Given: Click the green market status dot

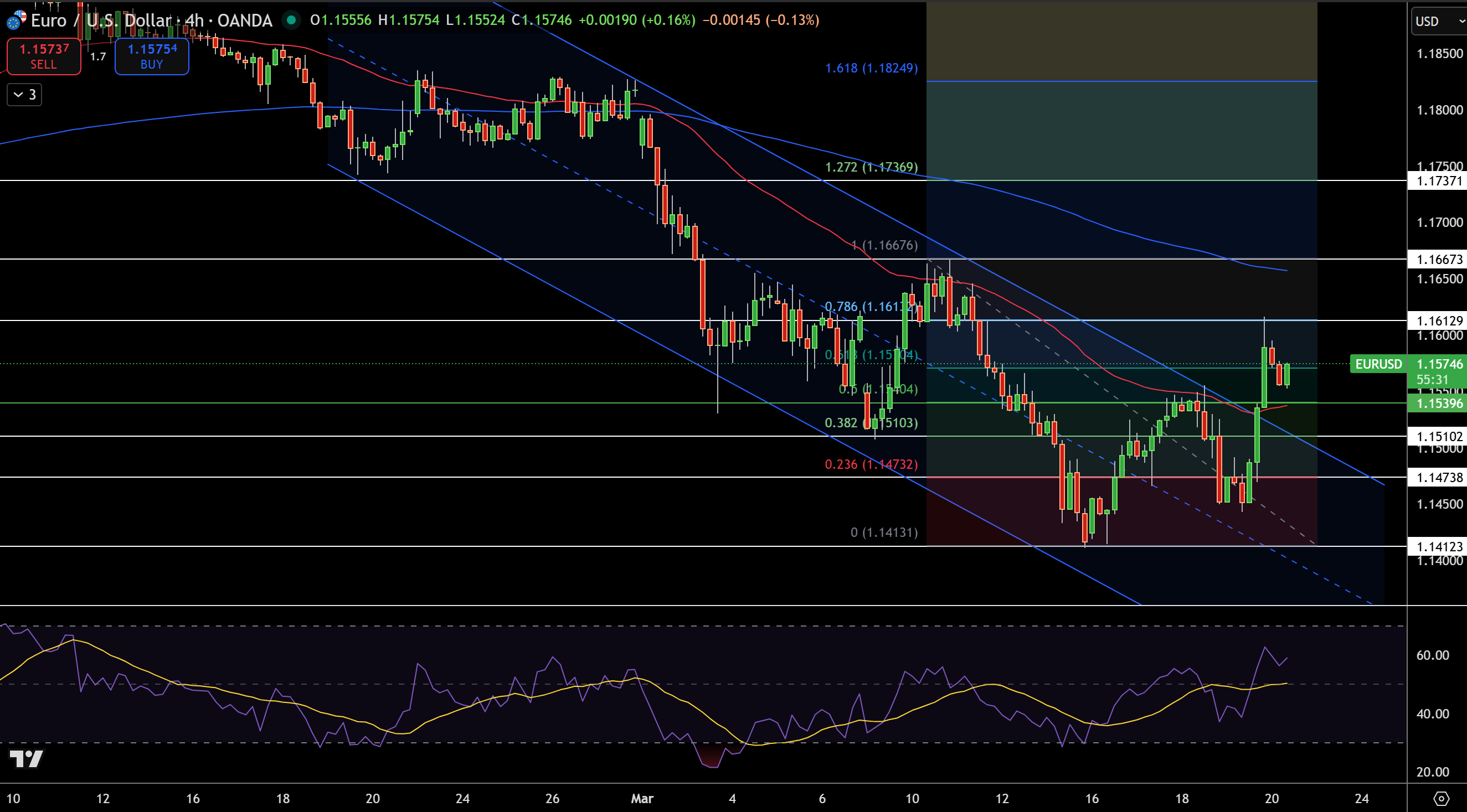Looking at the screenshot, I should [x=292, y=20].
